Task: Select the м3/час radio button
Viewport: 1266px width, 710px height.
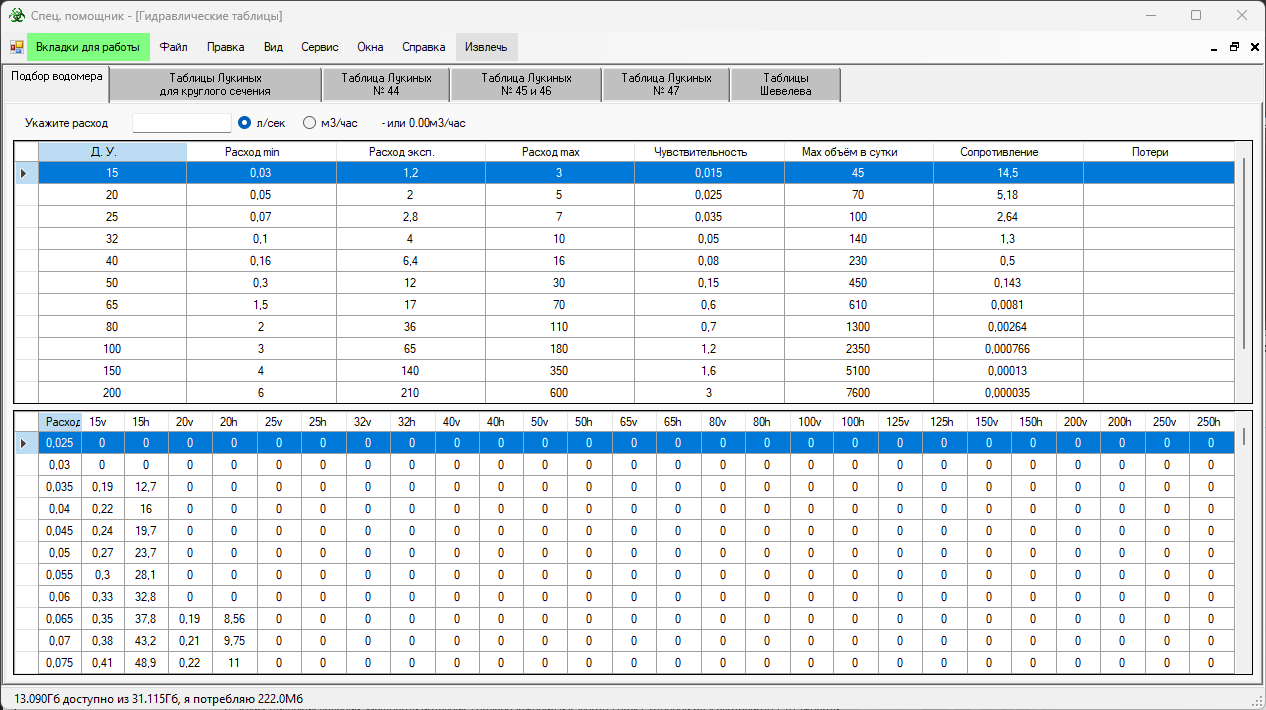Action: (309, 123)
